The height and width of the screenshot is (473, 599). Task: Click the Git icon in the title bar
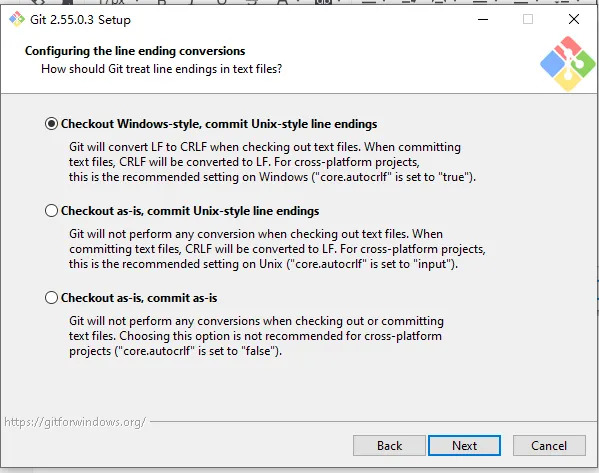tap(17, 19)
